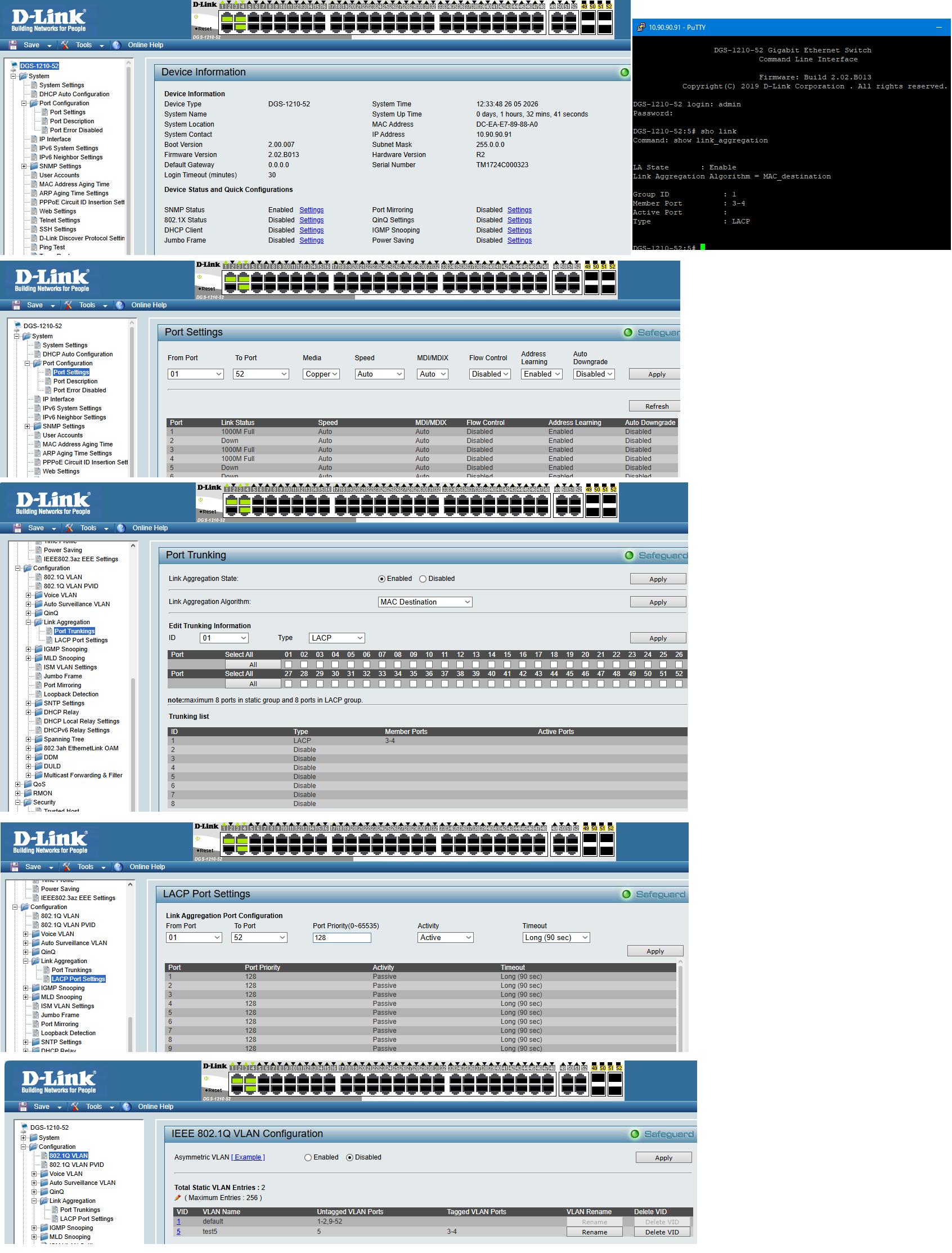Click the pencil icon beside Maximum Entries
The image size is (952, 1253).
pos(178,1198)
